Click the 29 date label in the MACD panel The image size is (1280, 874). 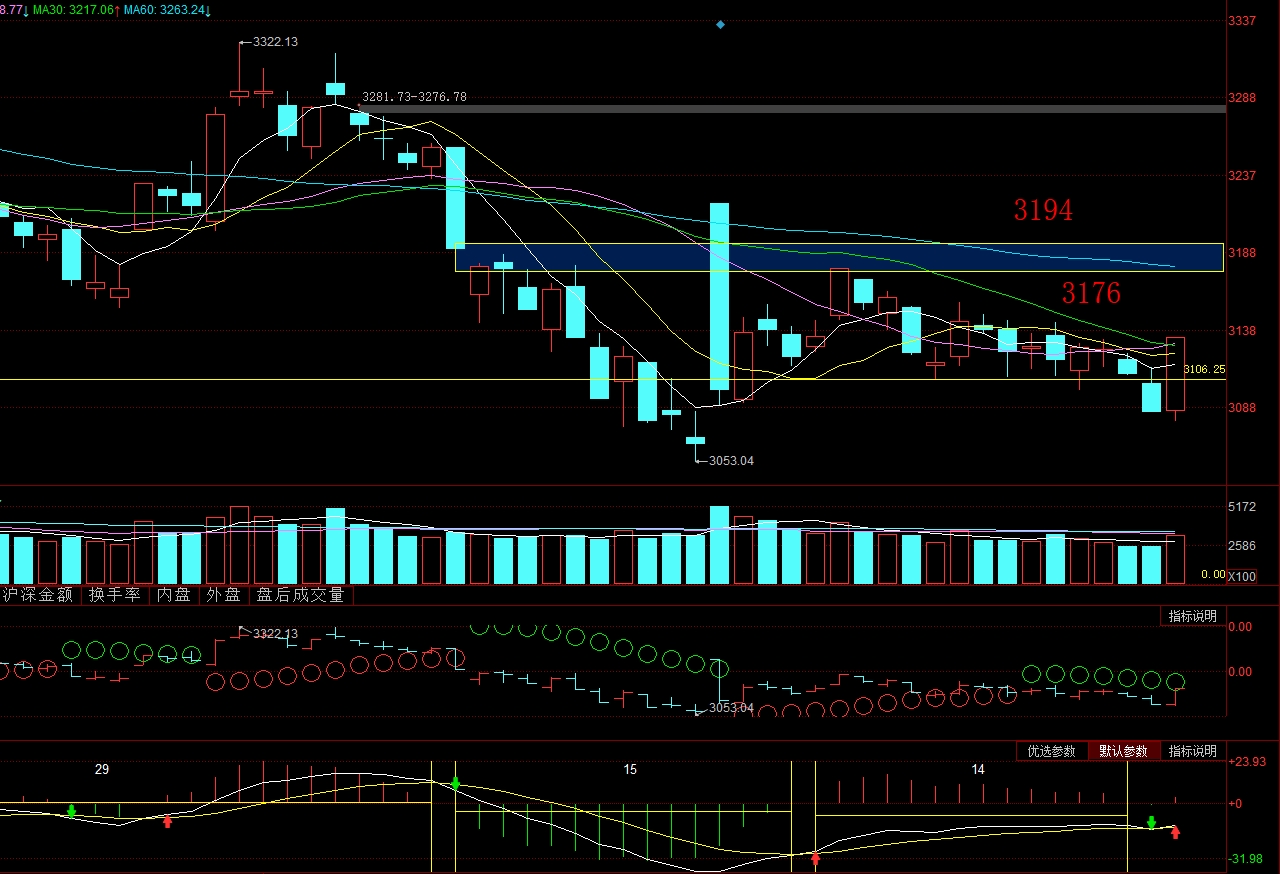click(102, 769)
